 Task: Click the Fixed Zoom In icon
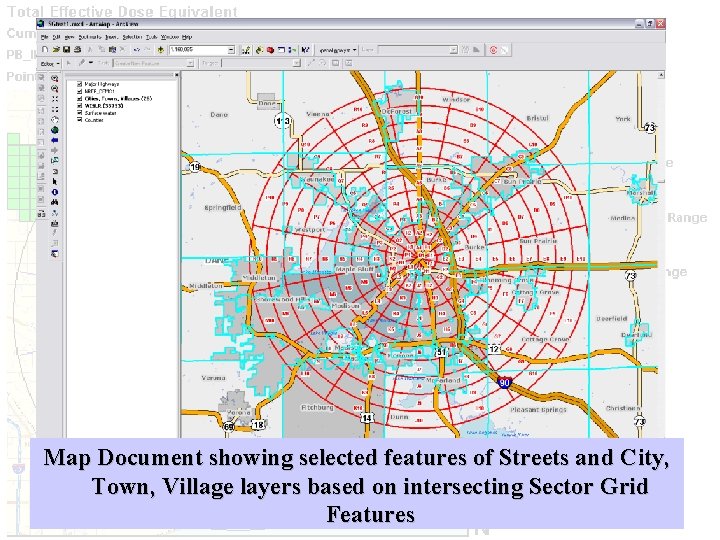(x=55, y=99)
